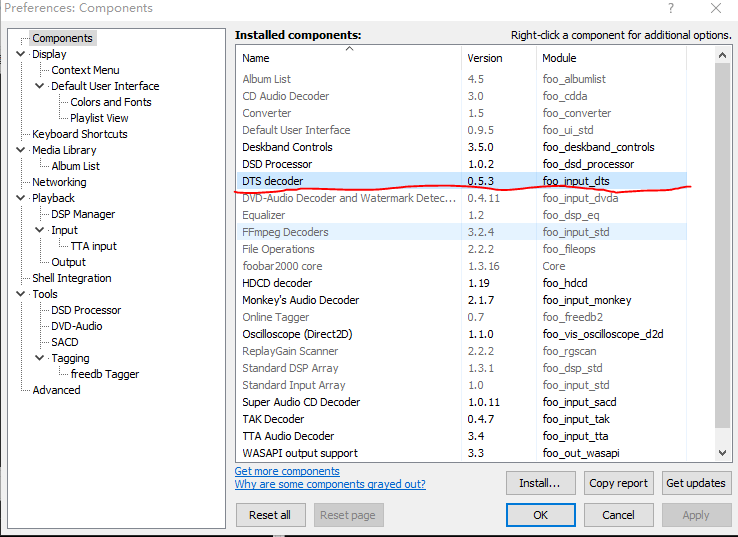The width and height of the screenshot is (738, 537).
Task: Select SACD under Tools
Action: [x=65, y=342]
